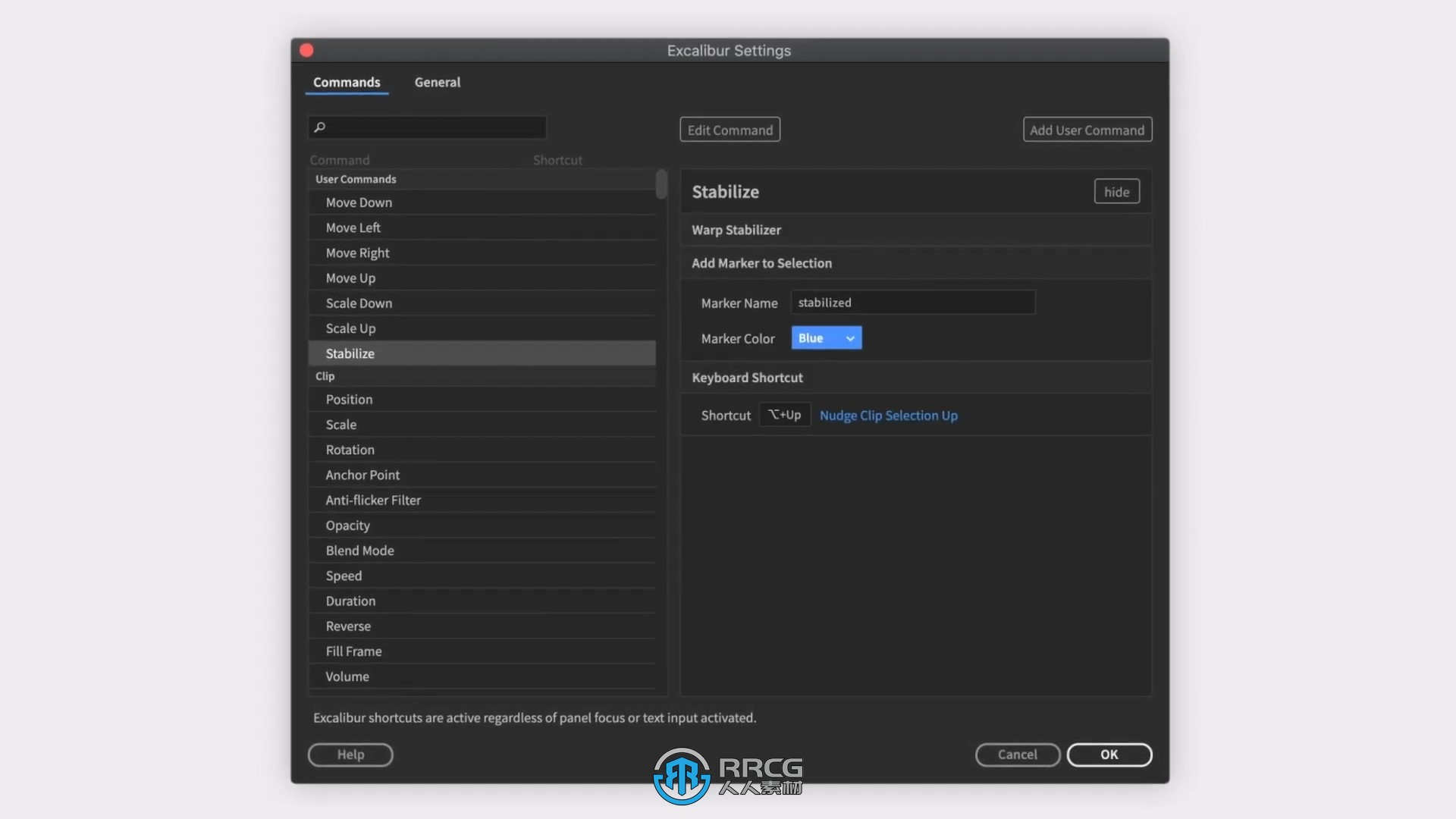Select the Duration command
The height and width of the screenshot is (819, 1456).
[x=482, y=600]
